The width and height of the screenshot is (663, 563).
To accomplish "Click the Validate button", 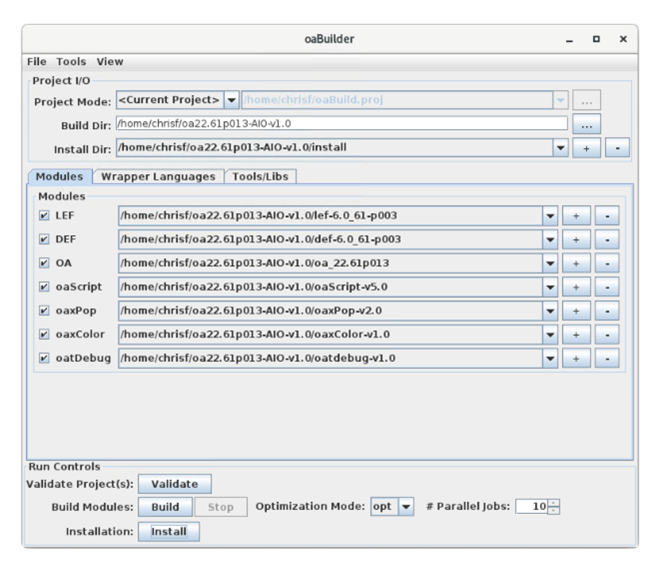I will (x=175, y=484).
